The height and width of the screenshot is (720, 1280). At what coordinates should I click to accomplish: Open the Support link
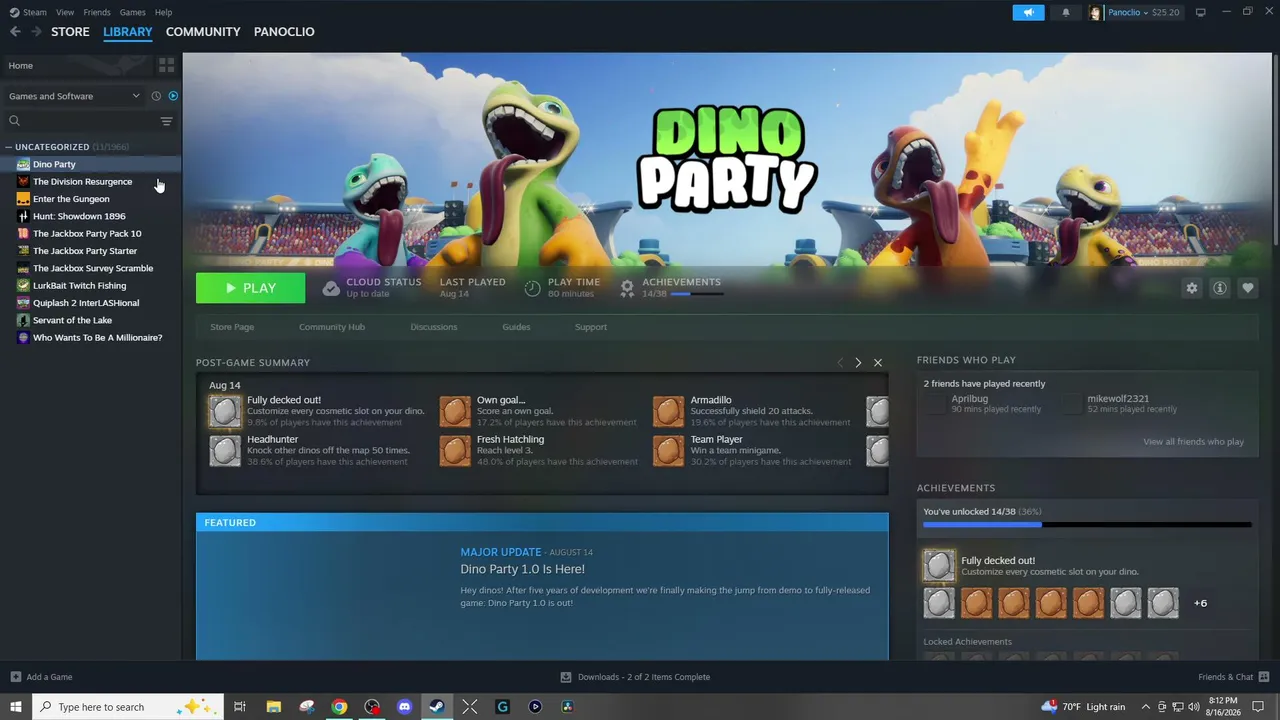pyautogui.click(x=591, y=327)
